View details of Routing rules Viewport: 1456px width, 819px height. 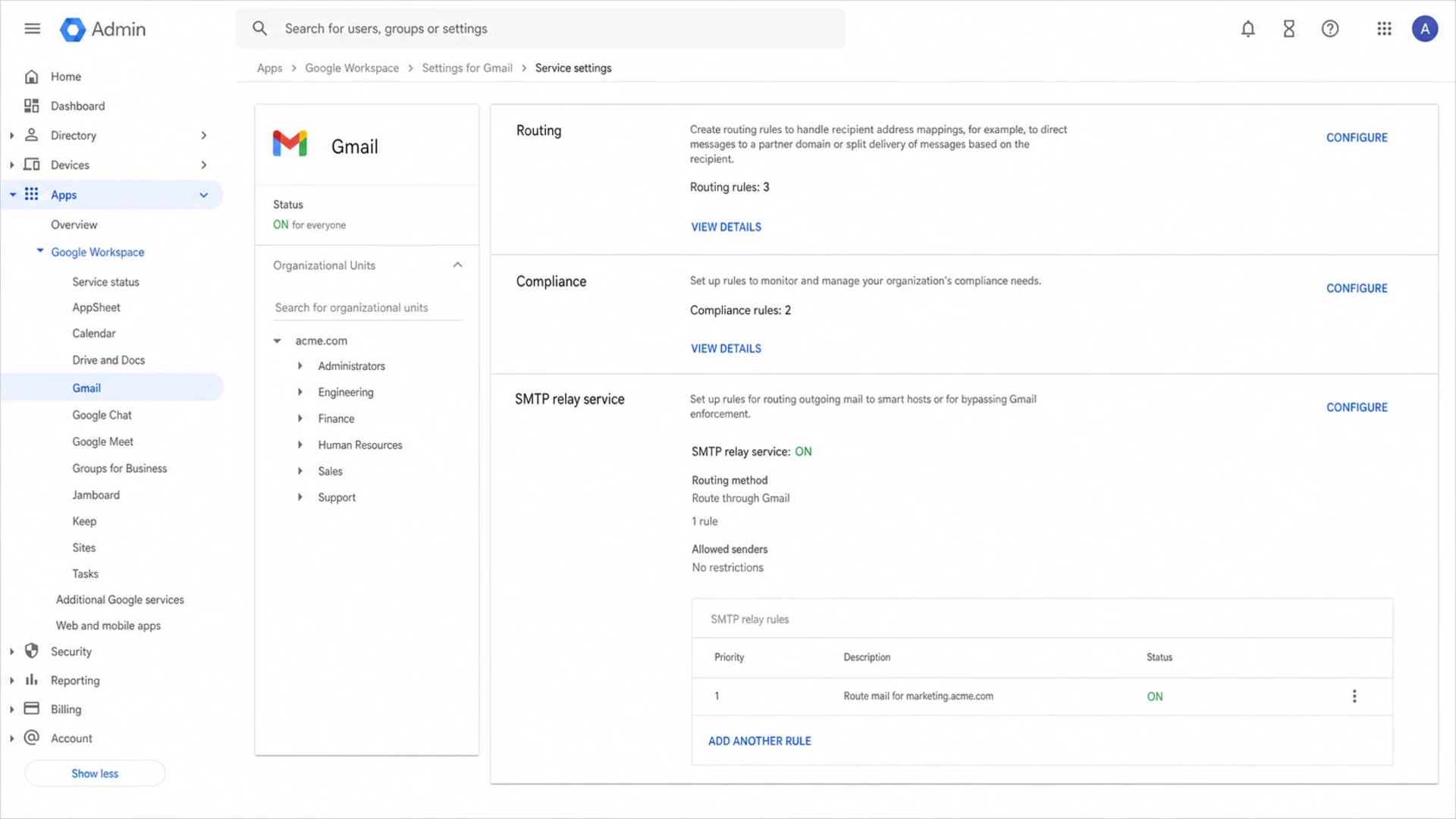(x=726, y=227)
